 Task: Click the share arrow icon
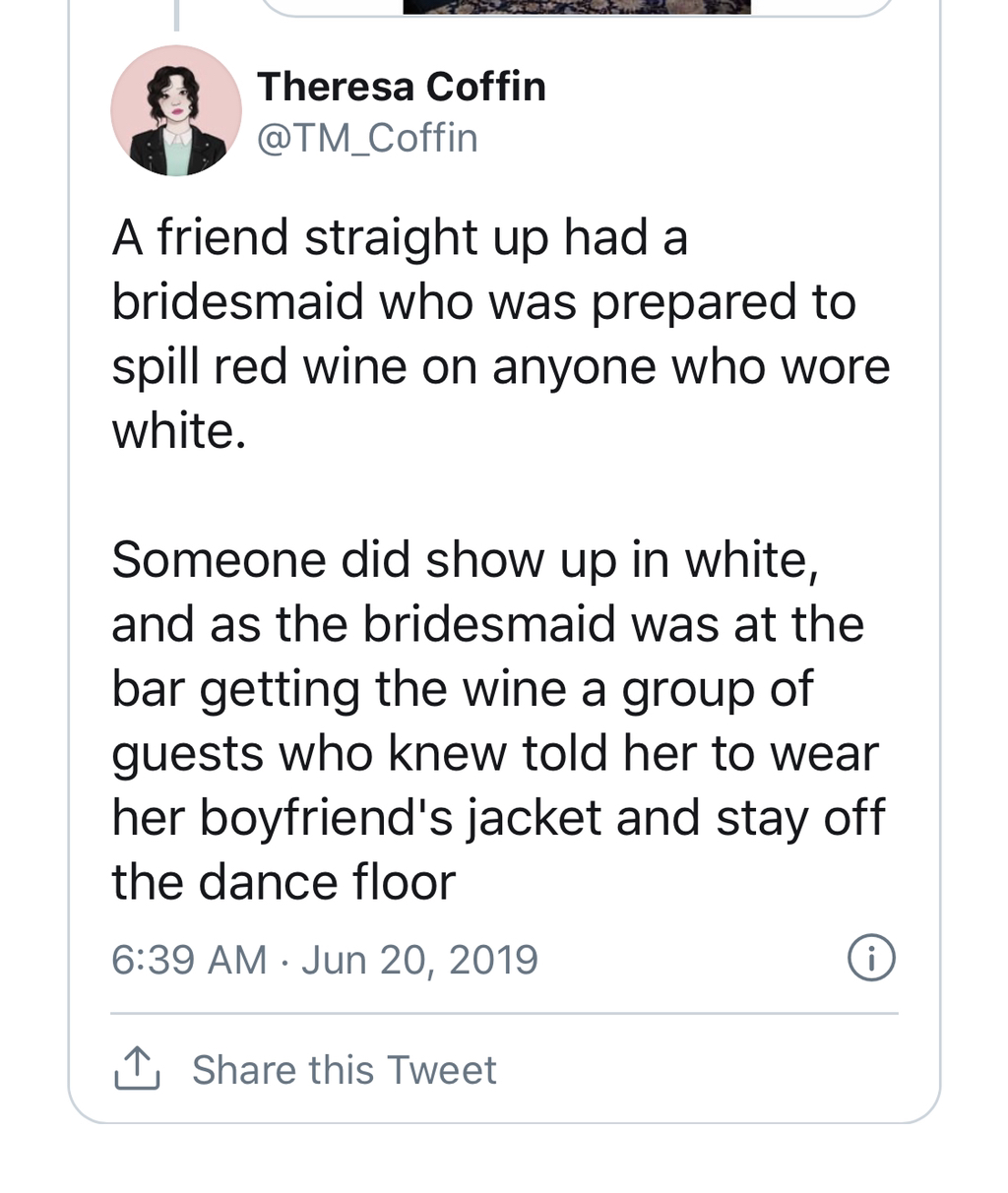(137, 1069)
